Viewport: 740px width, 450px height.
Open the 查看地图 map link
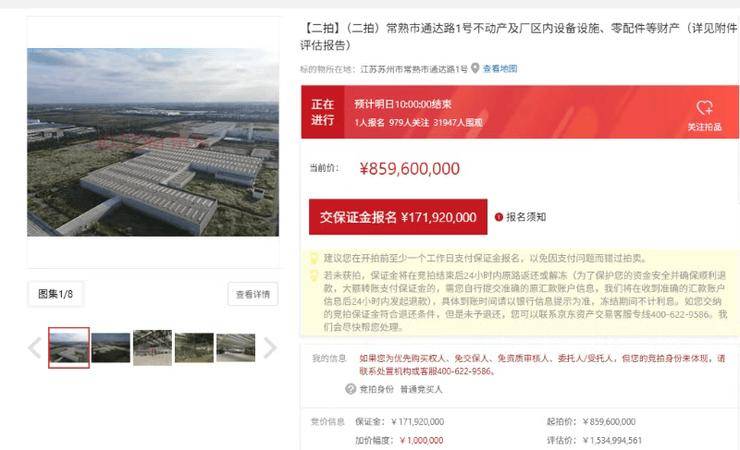[x=500, y=69]
